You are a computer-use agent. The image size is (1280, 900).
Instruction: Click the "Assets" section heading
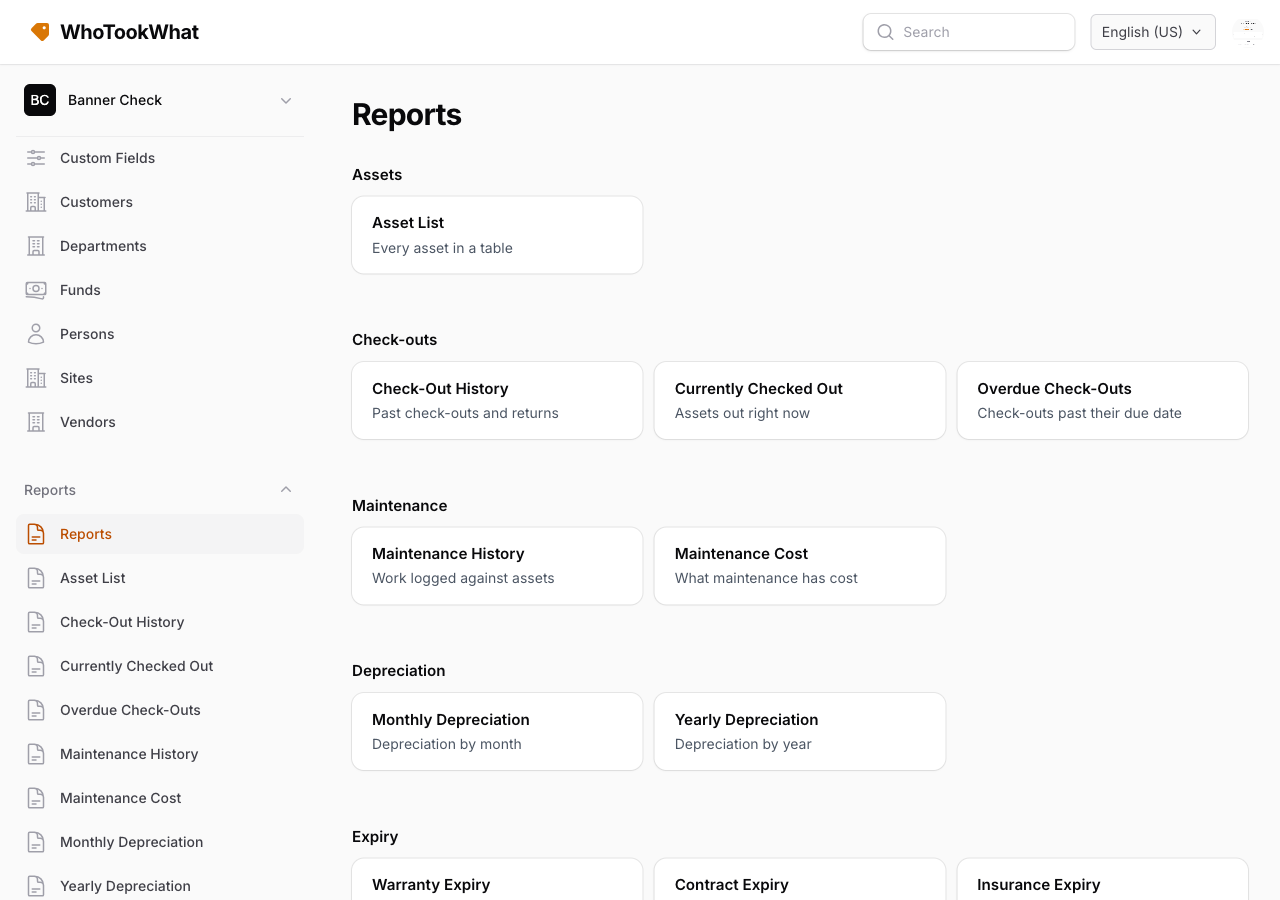(377, 175)
